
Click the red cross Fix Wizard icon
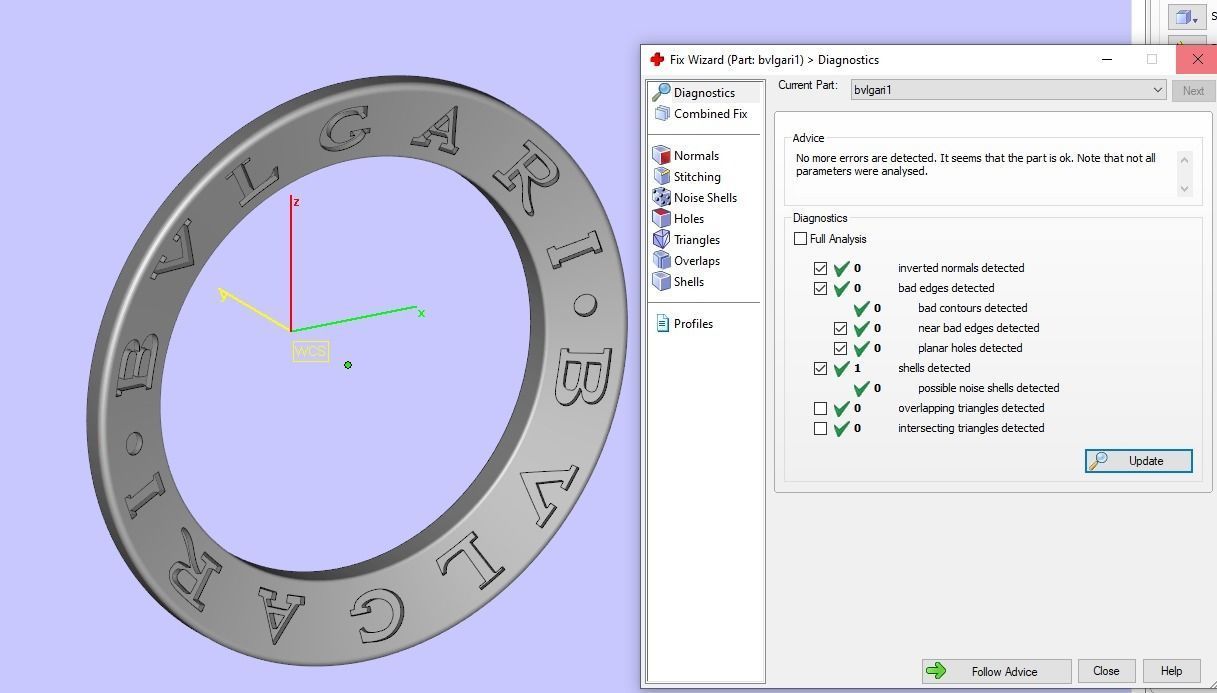pyautogui.click(x=657, y=60)
